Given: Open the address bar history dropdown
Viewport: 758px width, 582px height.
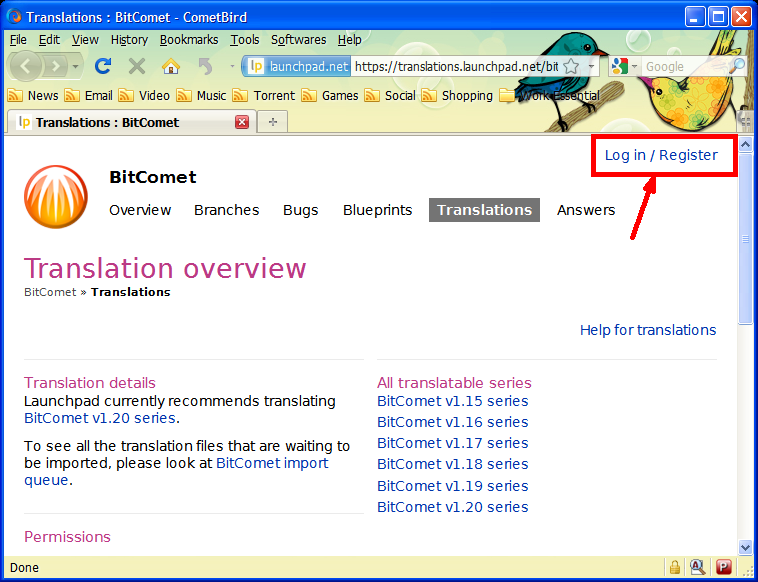Looking at the screenshot, I should pos(591,66).
